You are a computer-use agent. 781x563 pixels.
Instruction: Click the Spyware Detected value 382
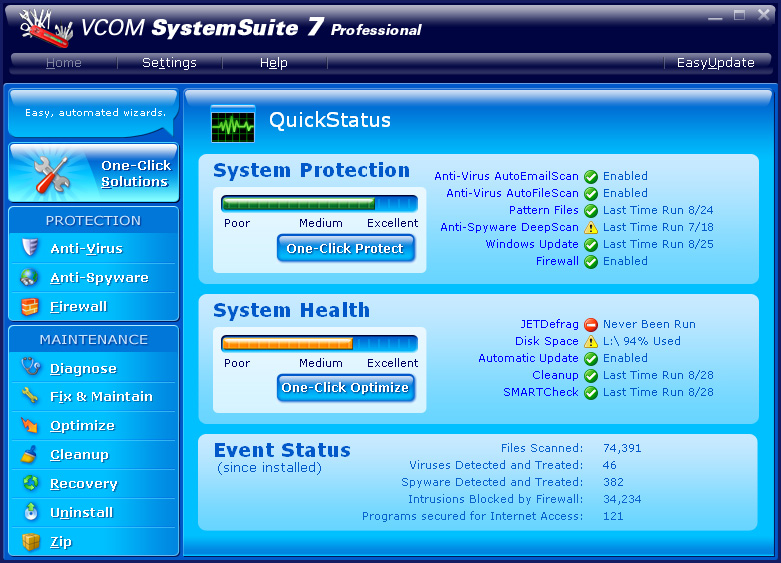(613, 482)
